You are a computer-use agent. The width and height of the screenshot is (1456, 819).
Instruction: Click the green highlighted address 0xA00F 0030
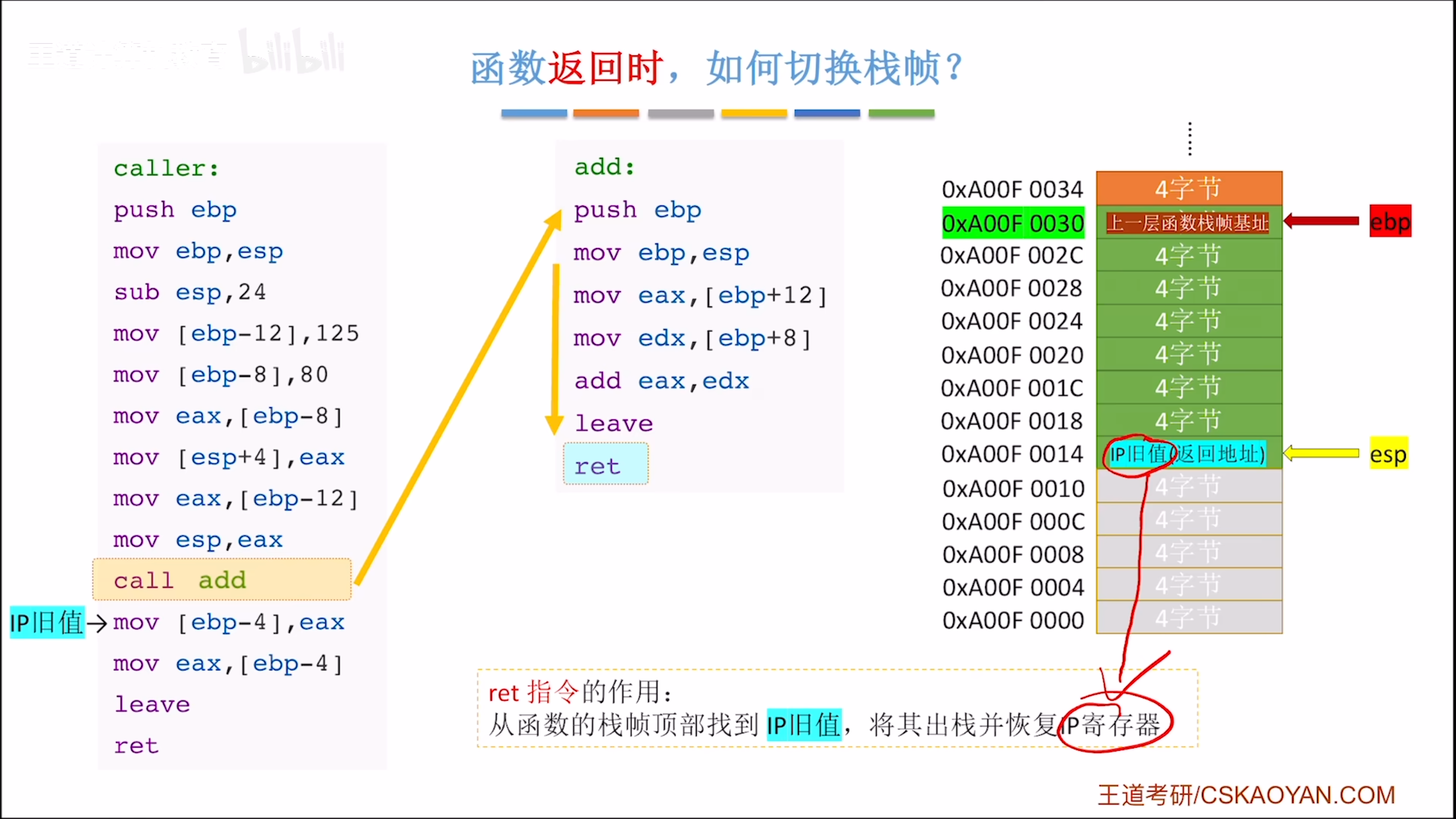pyautogui.click(x=1013, y=223)
